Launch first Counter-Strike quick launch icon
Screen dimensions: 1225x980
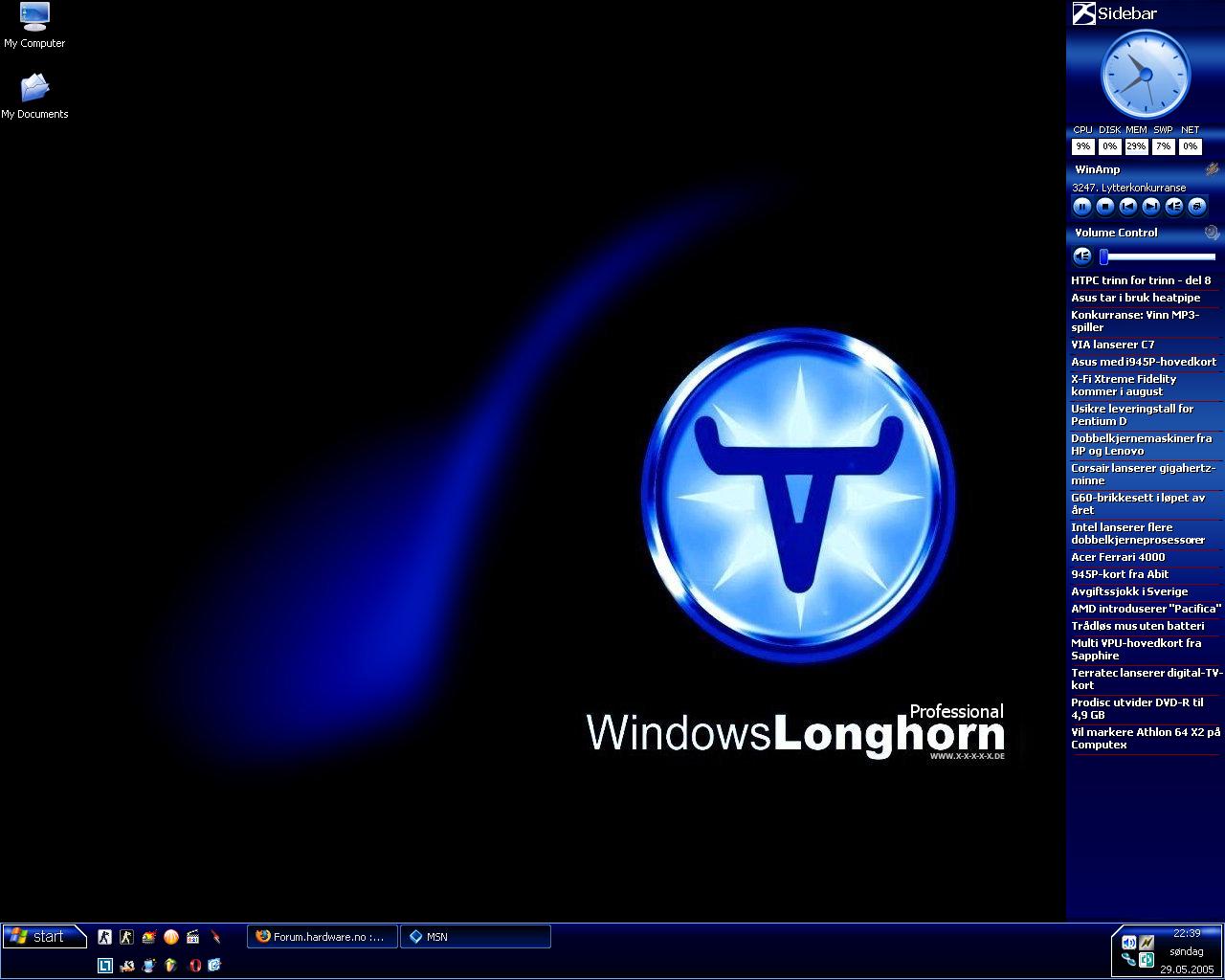(105, 937)
